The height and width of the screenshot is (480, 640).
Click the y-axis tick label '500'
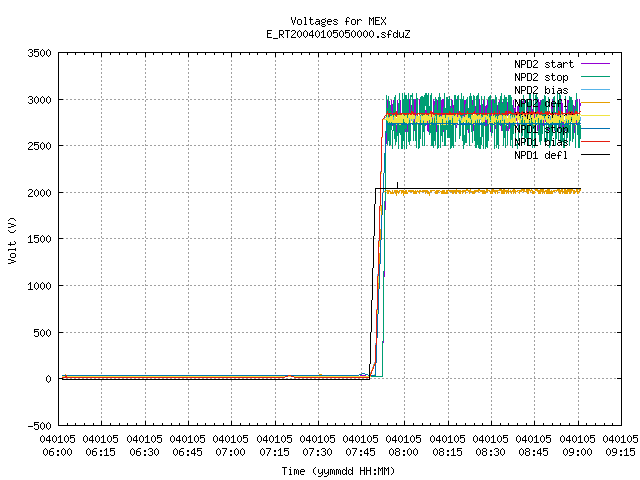(42, 333)
